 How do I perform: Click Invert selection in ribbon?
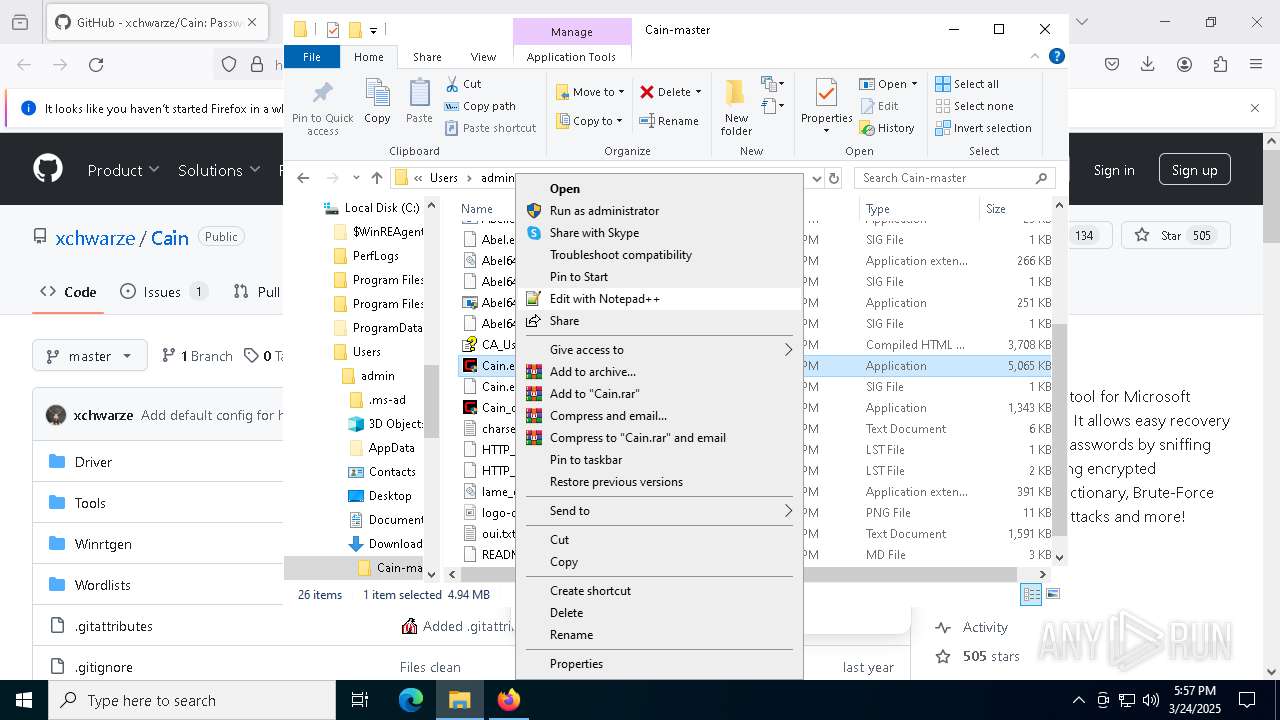[x=983, y=128]
